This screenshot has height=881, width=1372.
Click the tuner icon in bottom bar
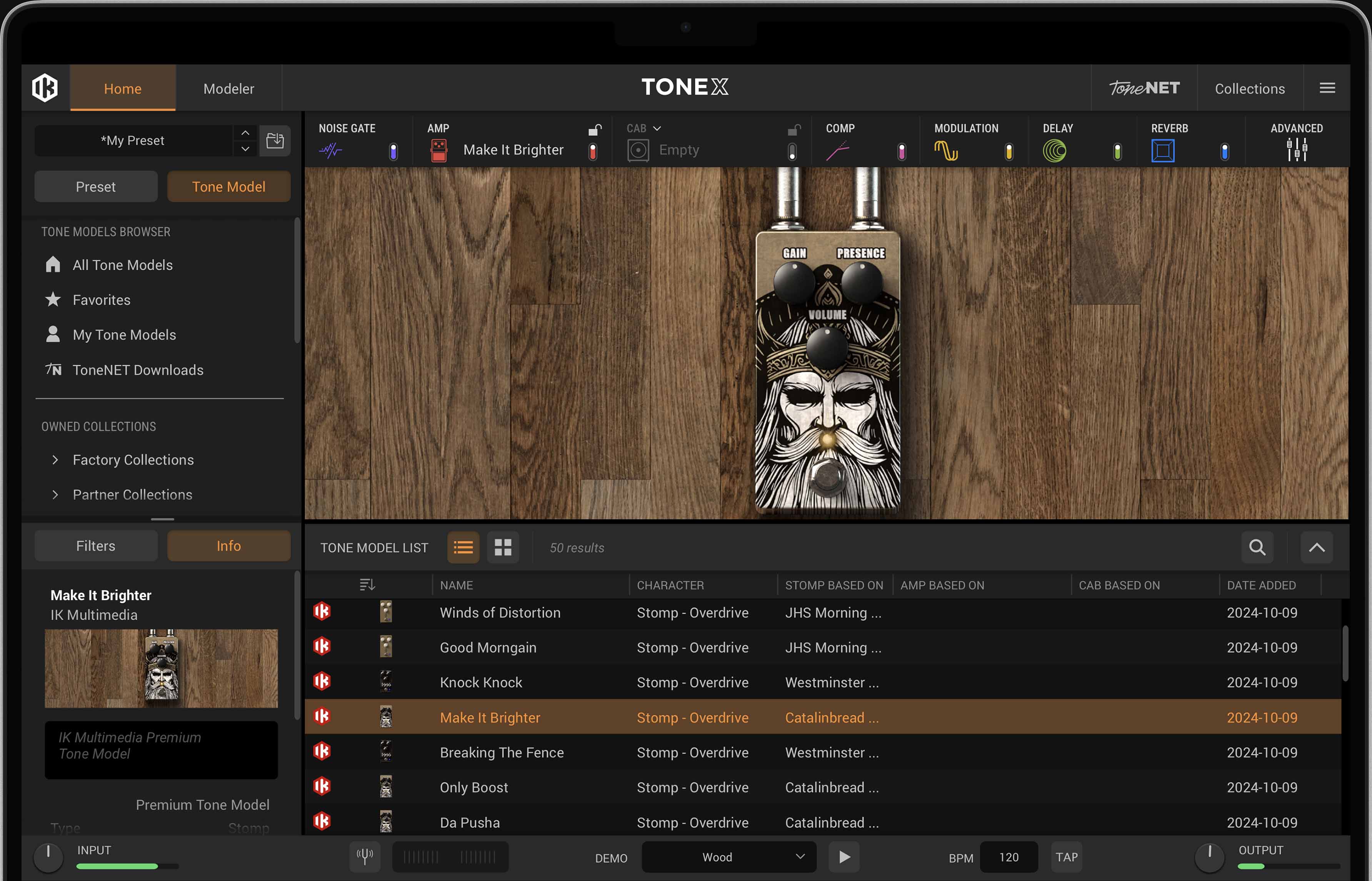click(364, 856)
